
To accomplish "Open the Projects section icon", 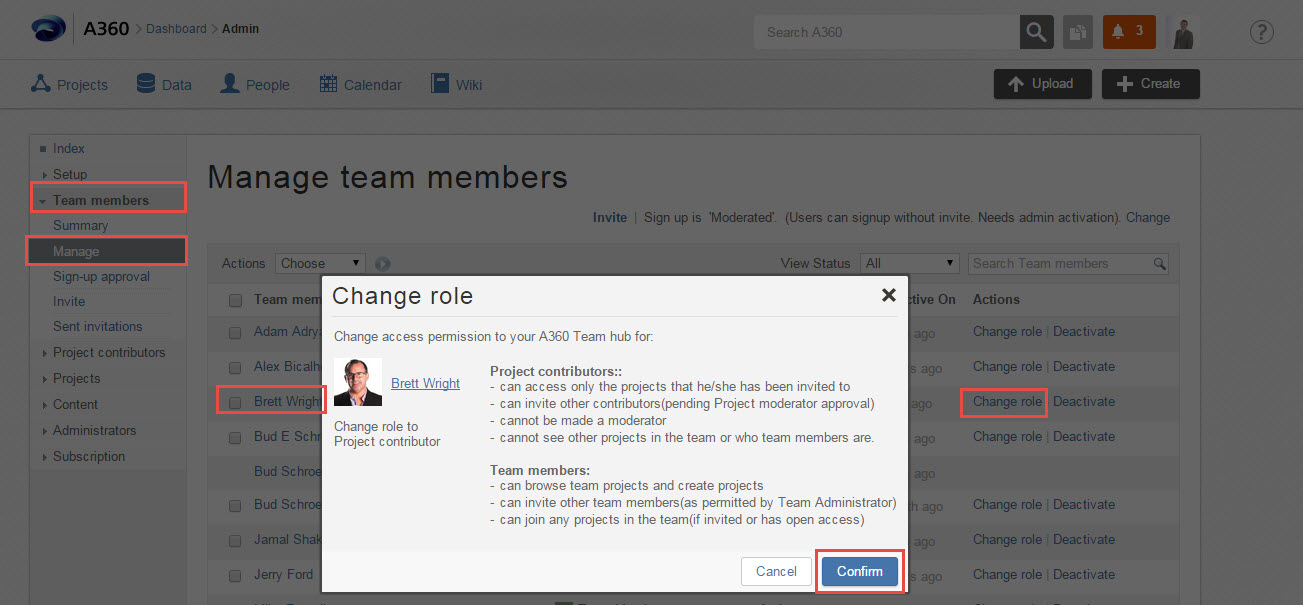I will pyautogui.click(x=41, y=83).
